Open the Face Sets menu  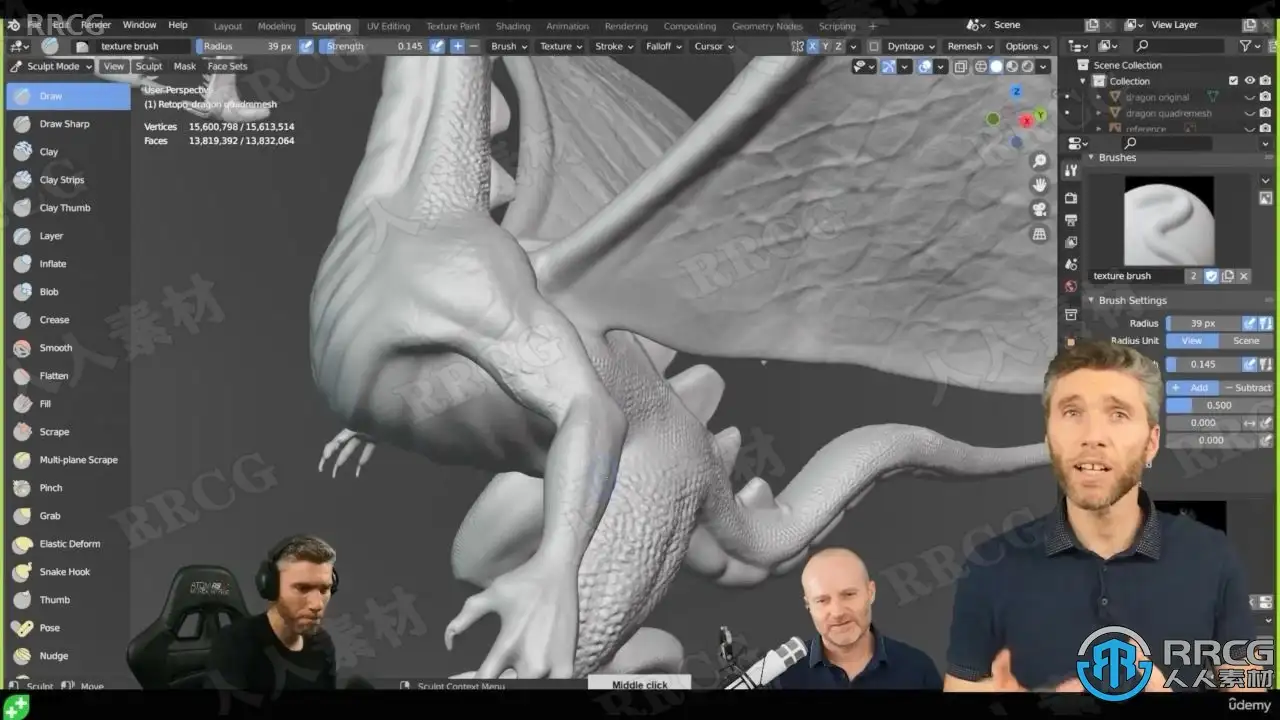click(227, 66)
